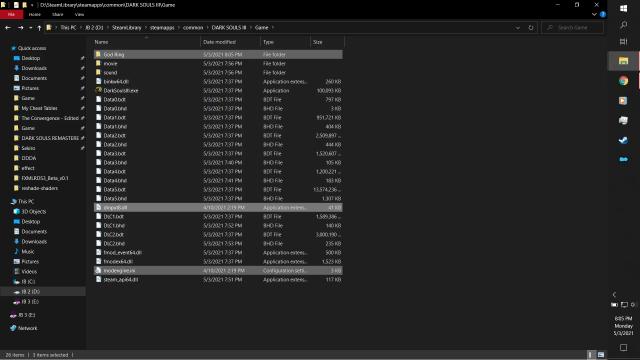Select the movie folder icon

[98, 63]
